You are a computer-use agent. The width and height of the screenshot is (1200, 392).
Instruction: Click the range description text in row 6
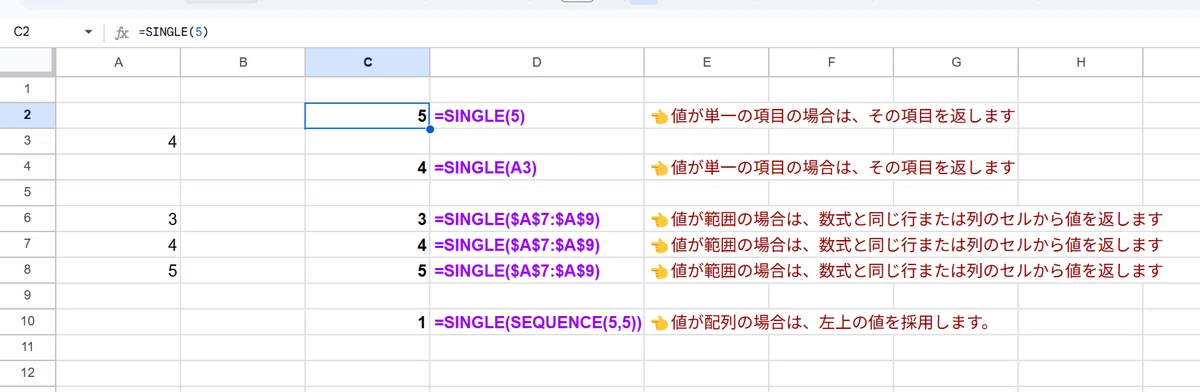[906, 219]
